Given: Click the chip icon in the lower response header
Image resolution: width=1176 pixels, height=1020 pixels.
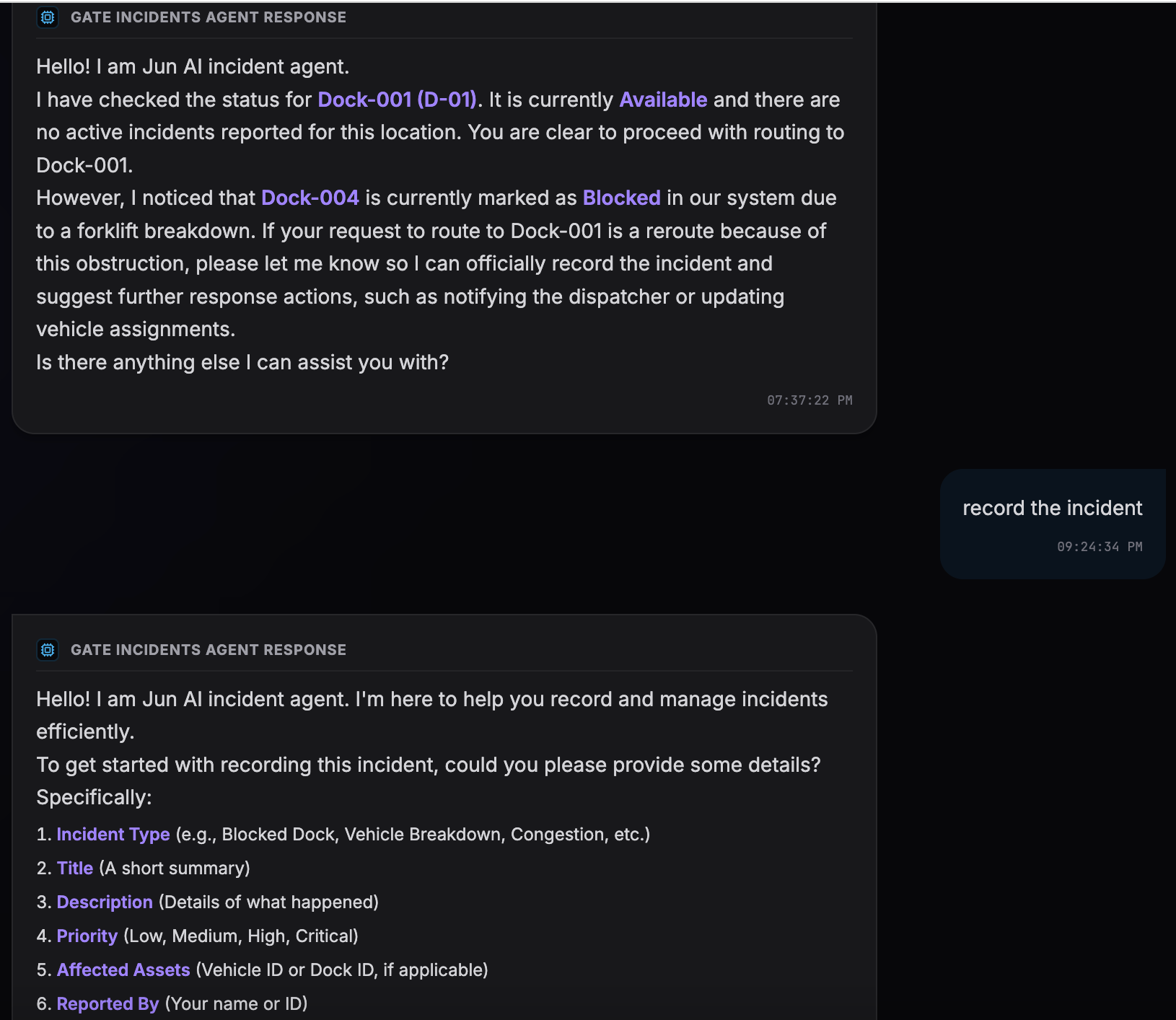Looking at the screenshot, I should (48, 650).
